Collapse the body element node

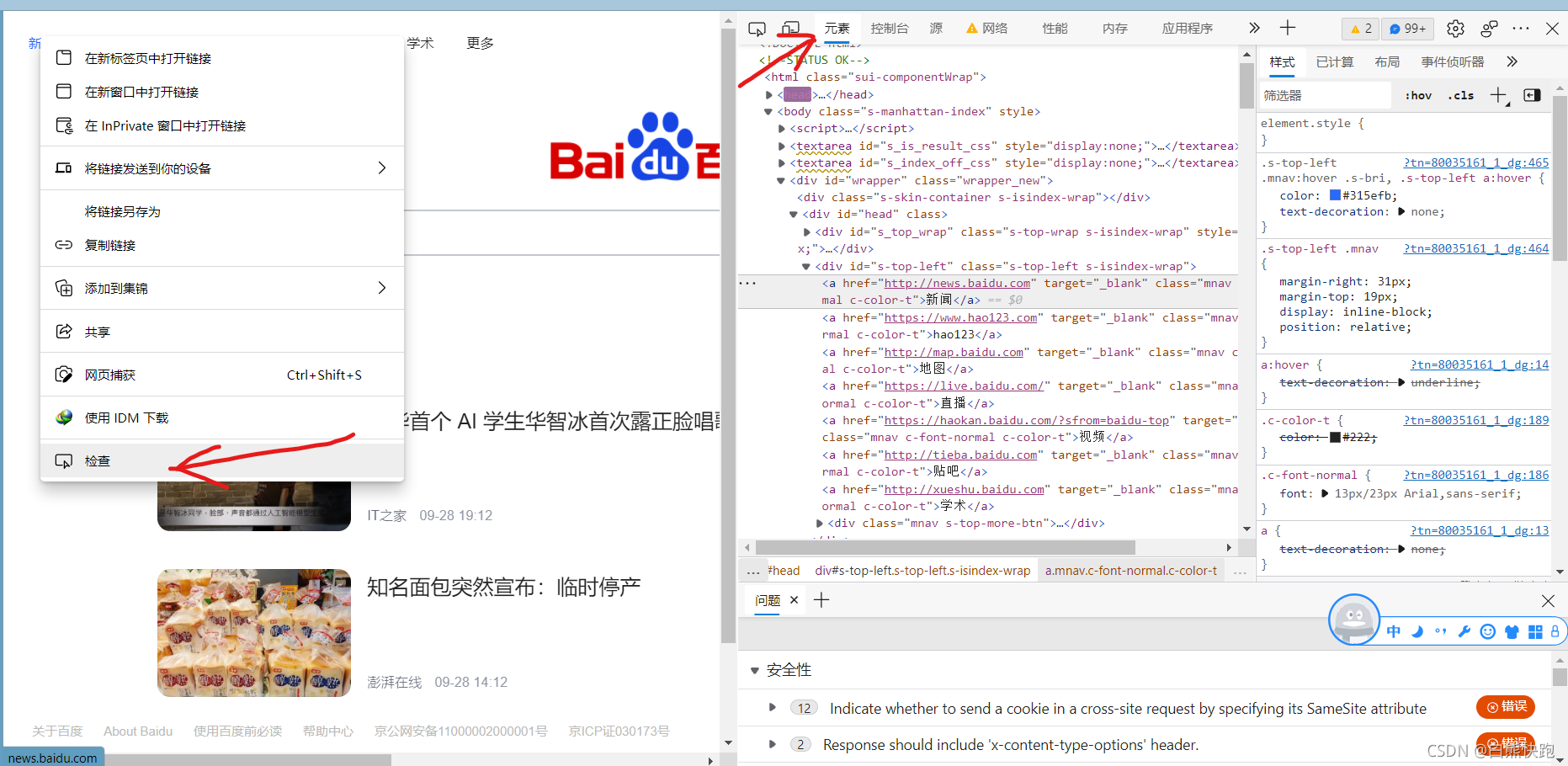pos(768,111)
